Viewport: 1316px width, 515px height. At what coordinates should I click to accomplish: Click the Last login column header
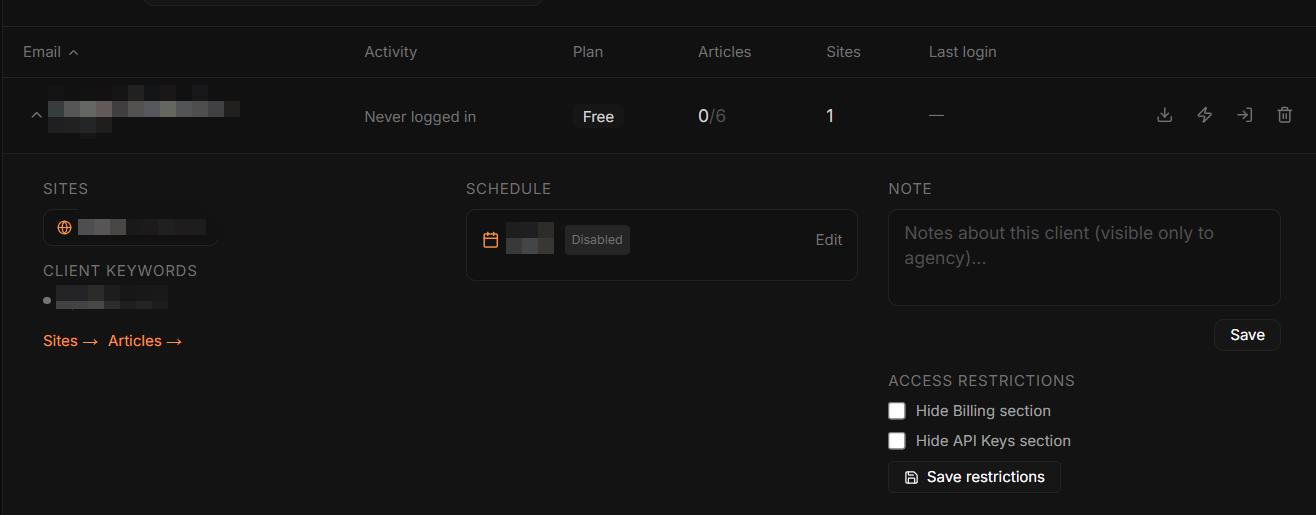click(962, 52)
